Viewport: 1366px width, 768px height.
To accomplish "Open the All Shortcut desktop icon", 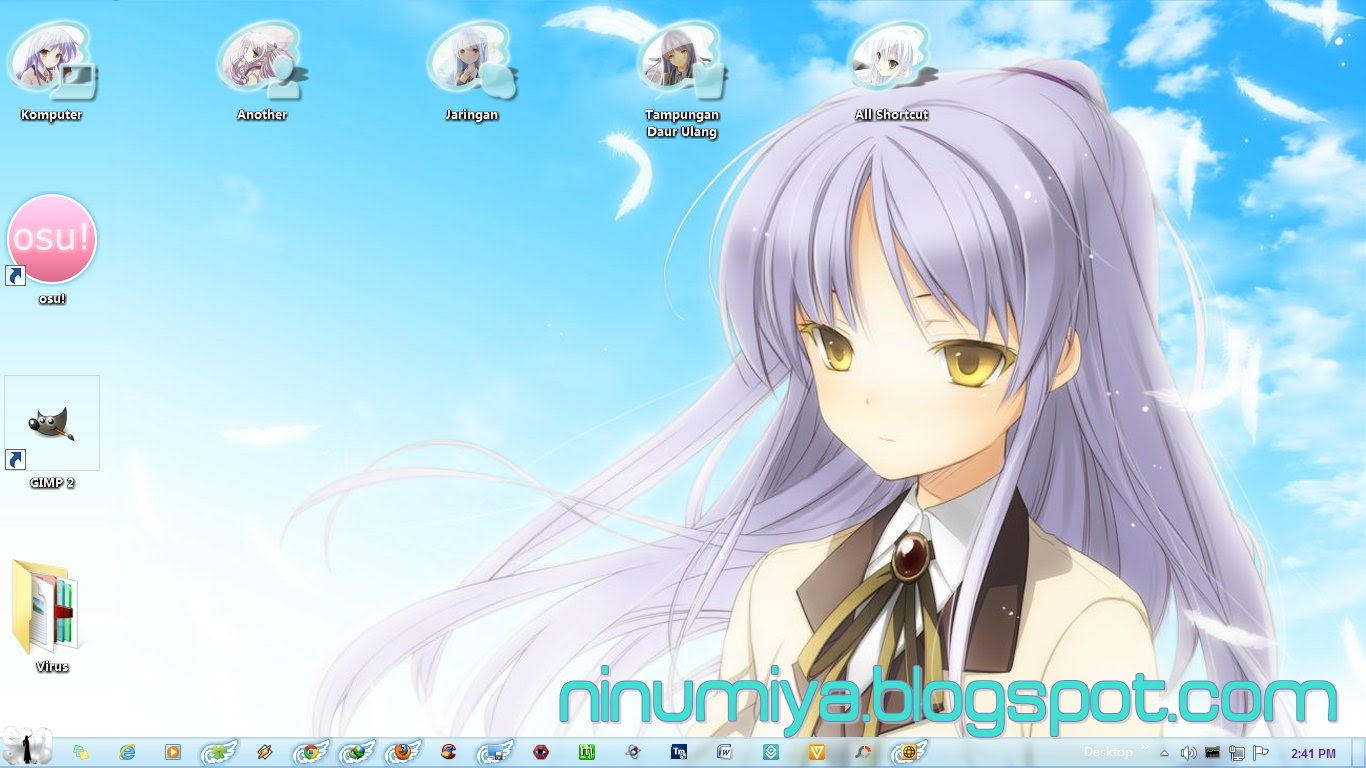I will 892,70.
